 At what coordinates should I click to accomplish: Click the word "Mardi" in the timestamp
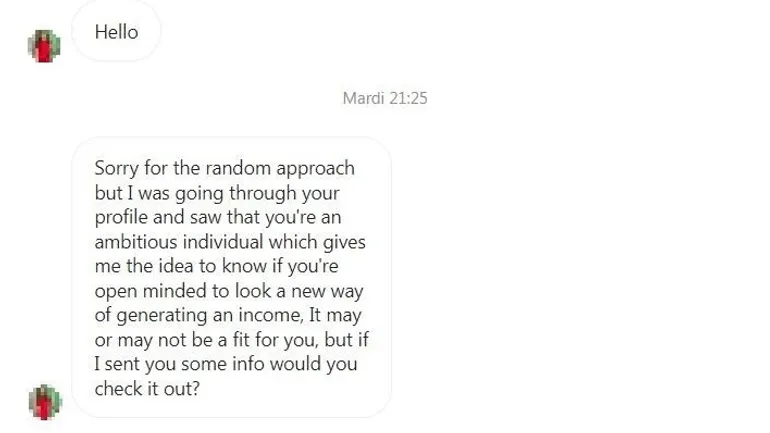click(363, 98)
